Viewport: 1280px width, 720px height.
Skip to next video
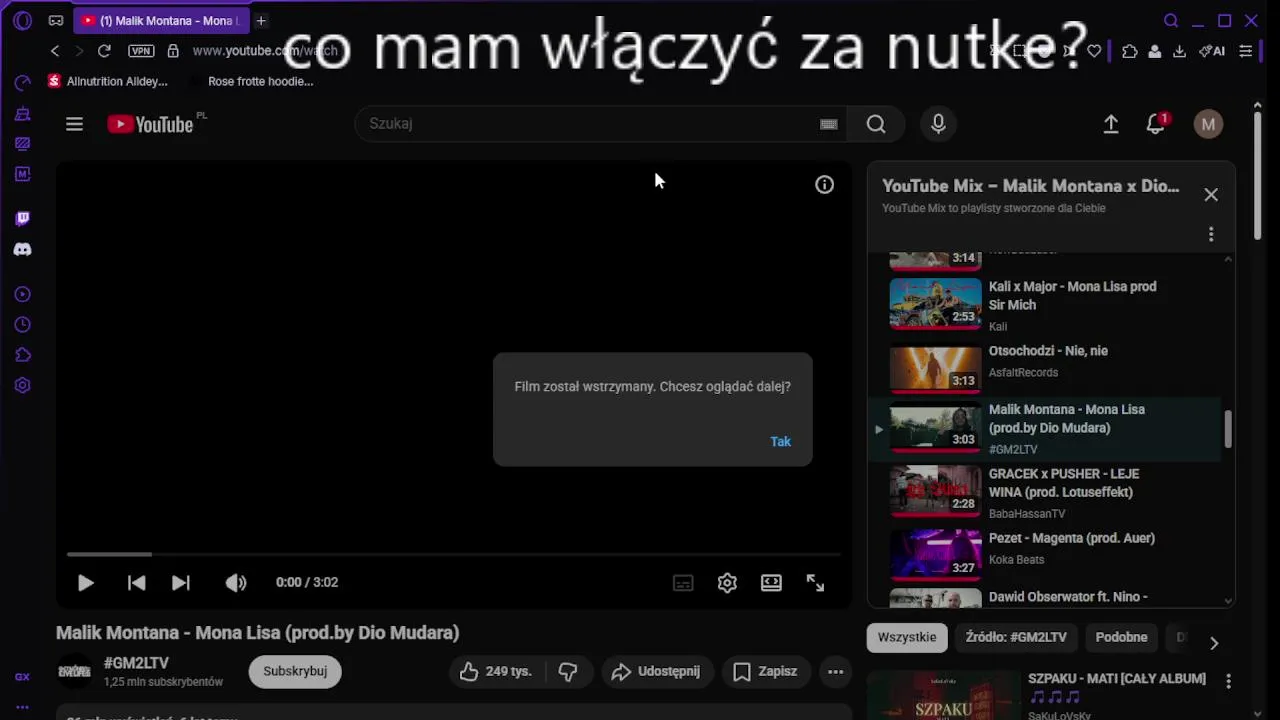[181, 583]
